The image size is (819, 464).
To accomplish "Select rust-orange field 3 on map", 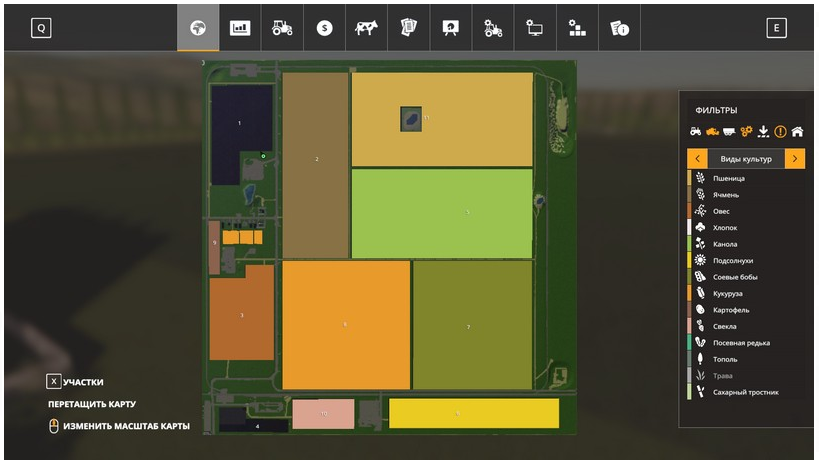I will pos(241,315).
